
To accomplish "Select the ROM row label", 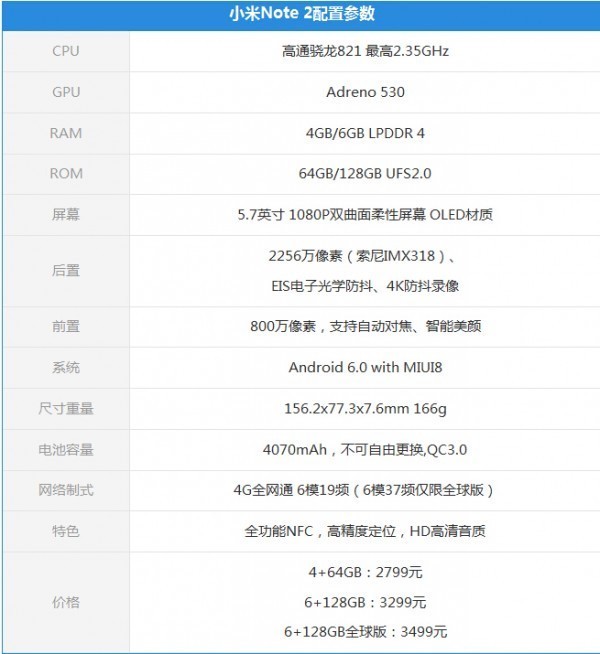I will (66, 174).
